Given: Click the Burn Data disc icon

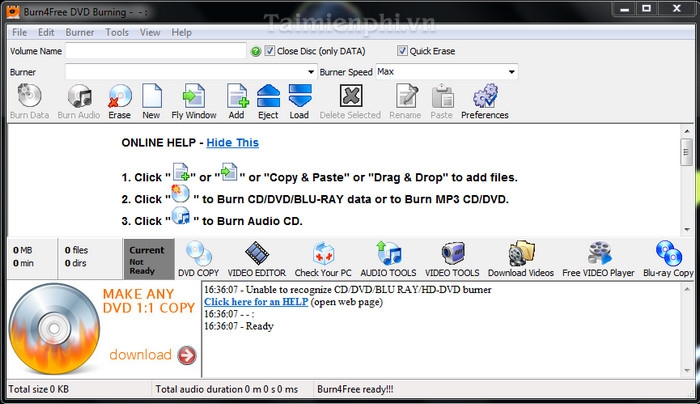Looking at the screenshot, I should [29, 96].
